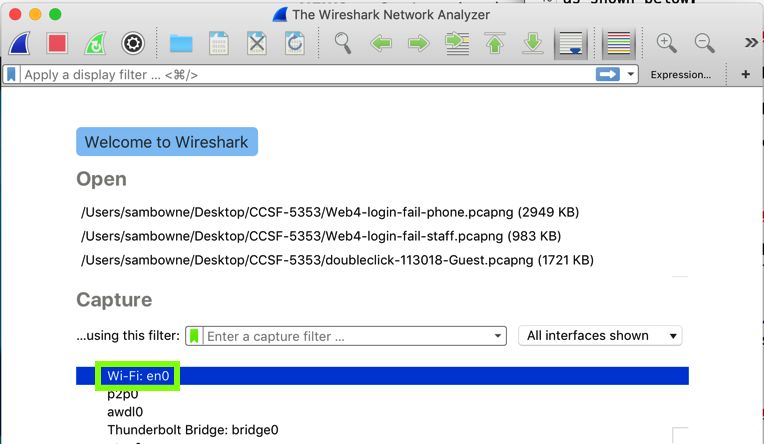
Task: Restart the current capture with green fin
Action: pyautogui.click(x=95, y=43)
